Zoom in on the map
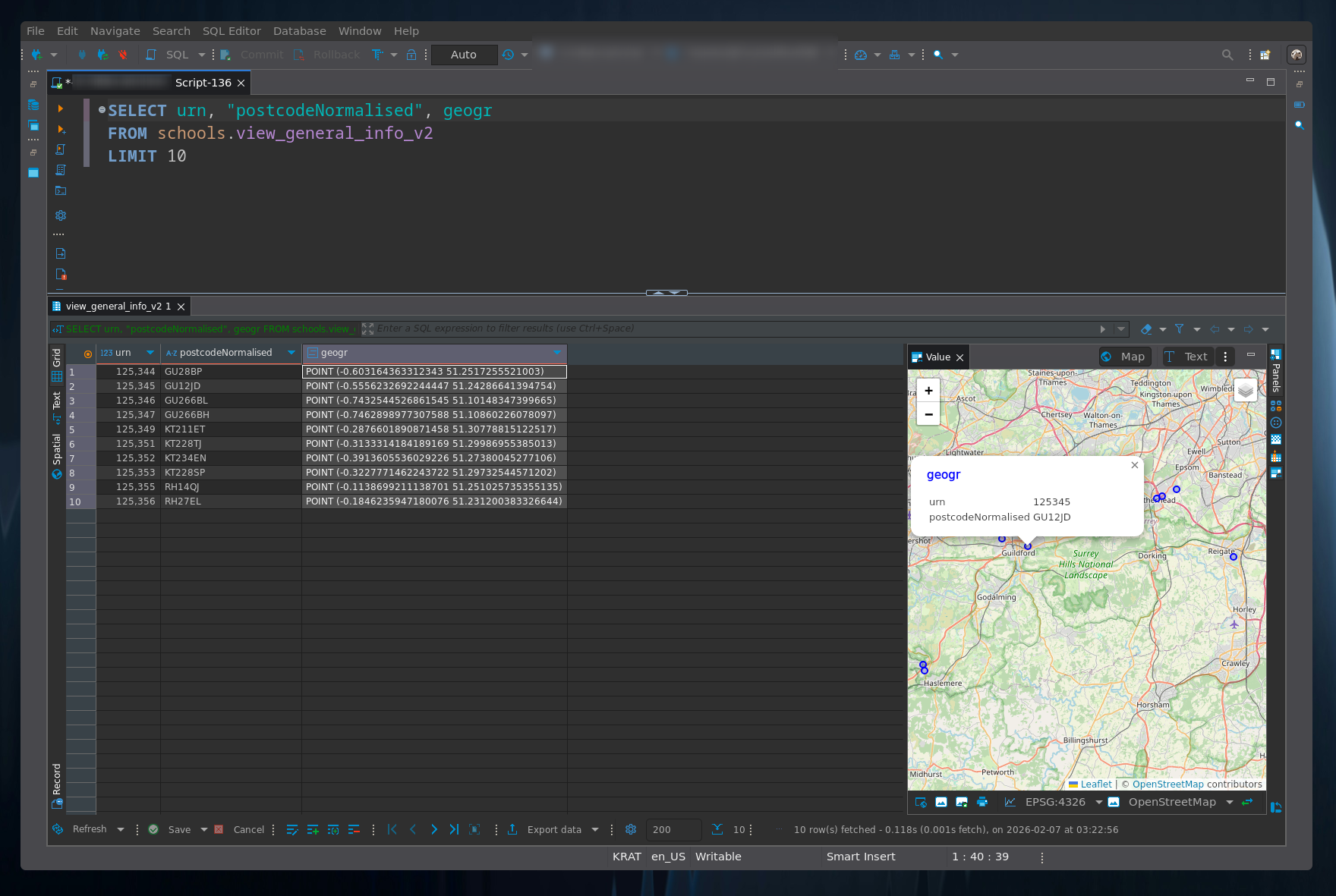Viewport: 1336px width, 896px height. click(928, 391)
